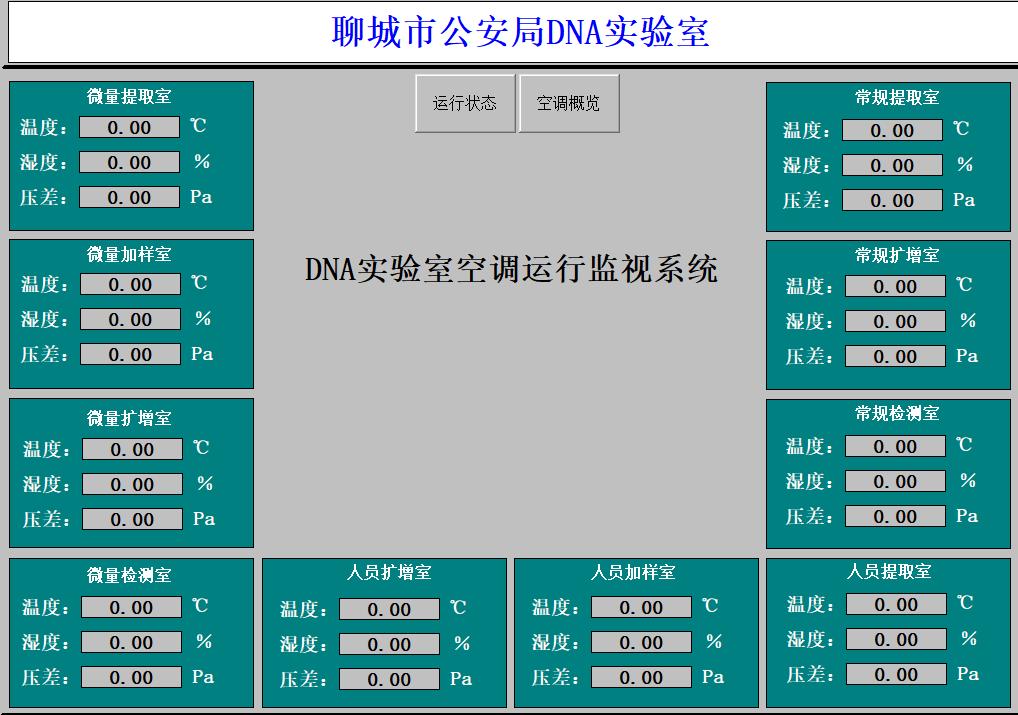Click 常规提取室 temperature value field

click(x=892, y=130)
